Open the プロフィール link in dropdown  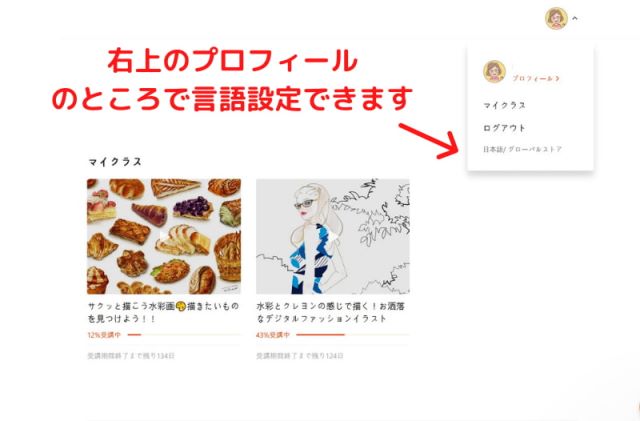(x=532, y=78)
